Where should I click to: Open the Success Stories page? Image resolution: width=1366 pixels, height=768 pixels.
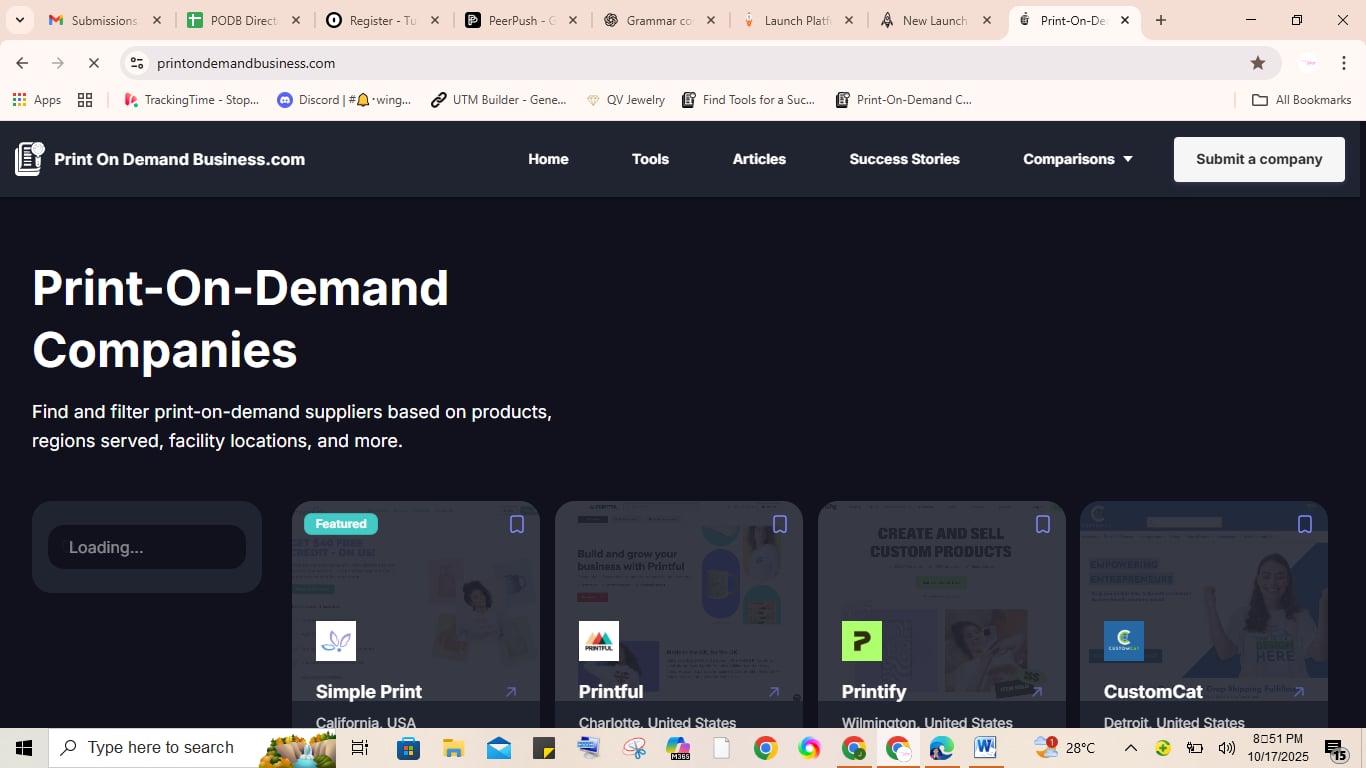(x=904, y=158)
